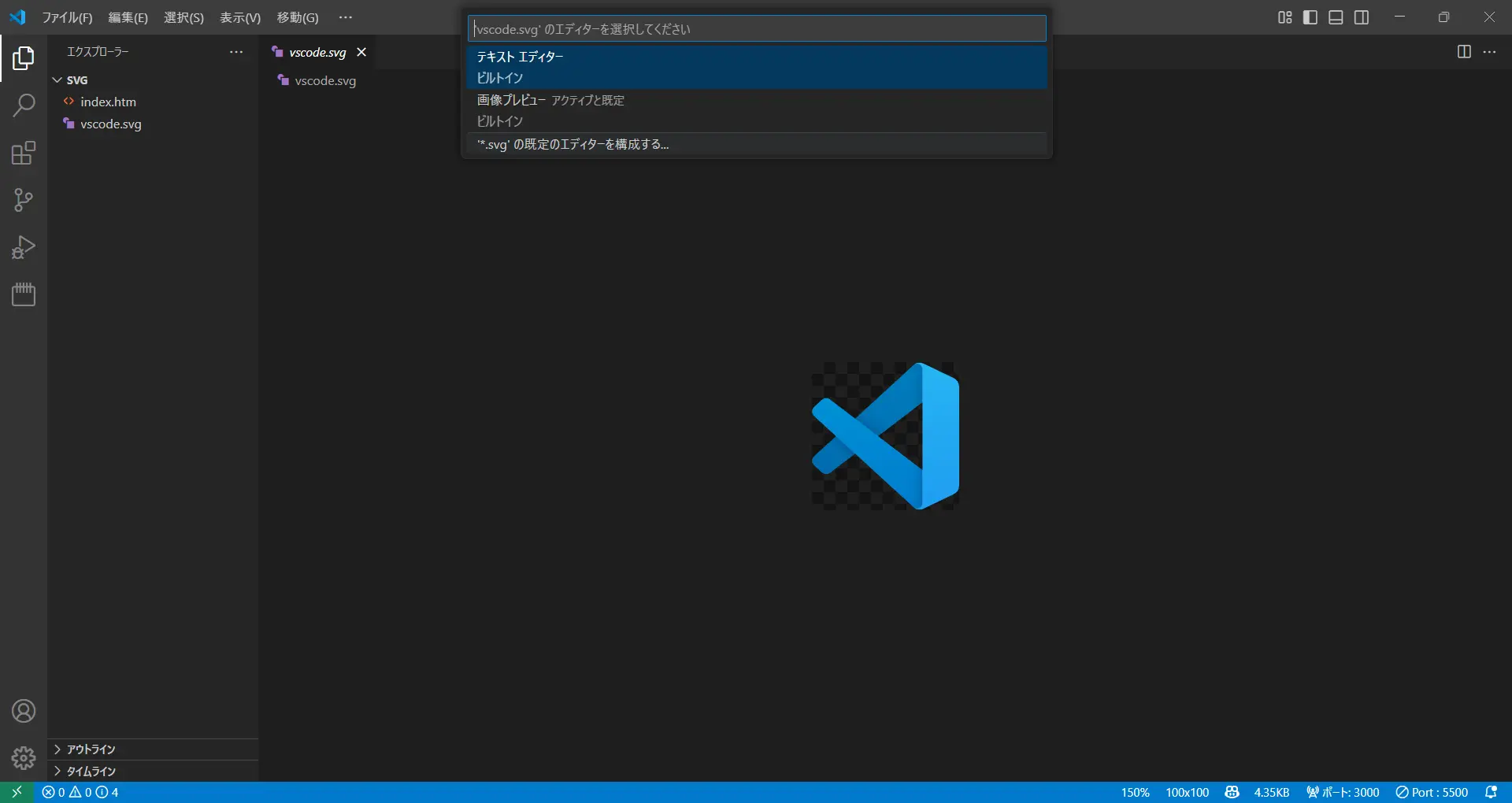1512x803 pixels.
Task: Collapse the SVG folder section
Action: coord(154,80)
